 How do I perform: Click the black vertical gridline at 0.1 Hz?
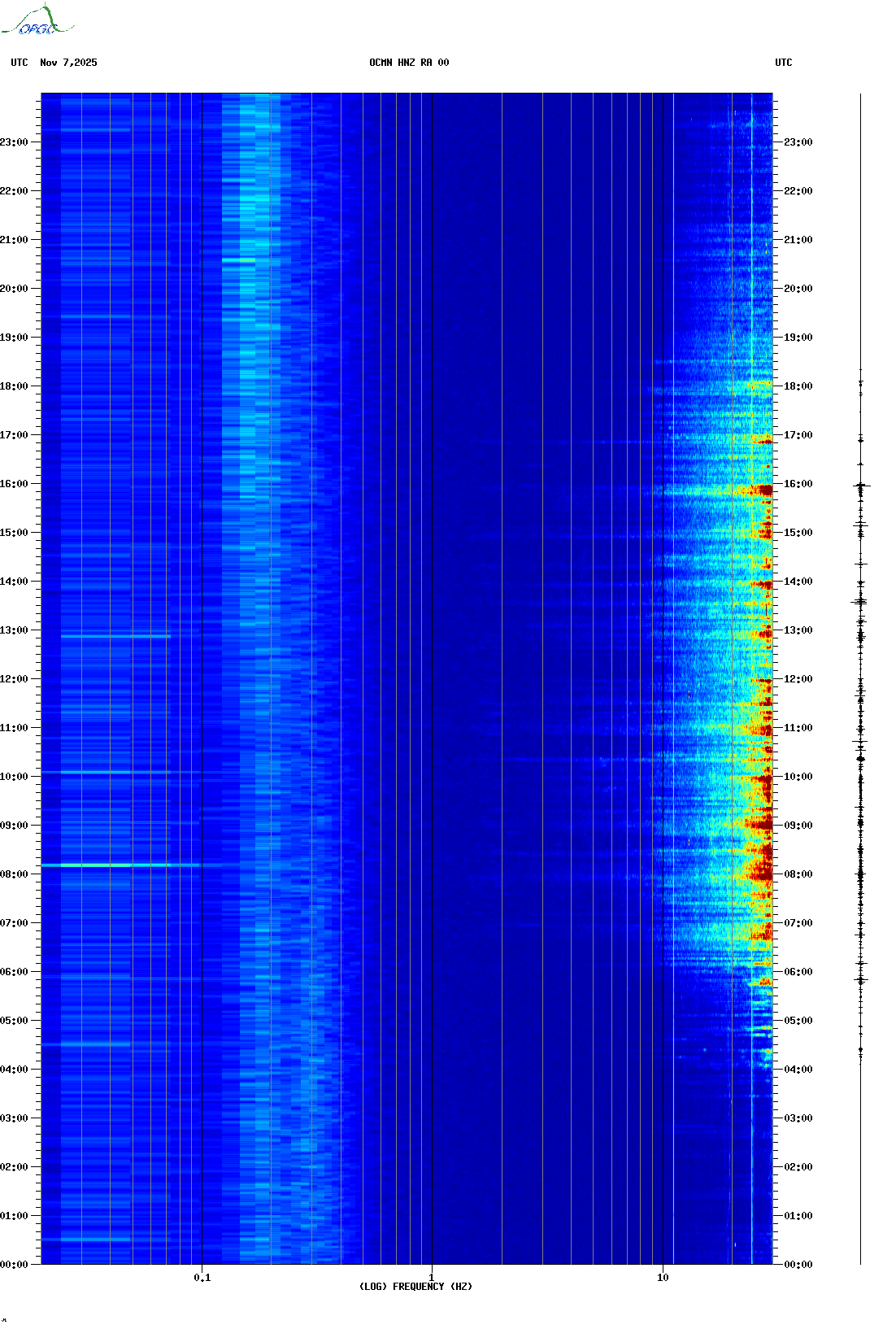click(202, 651)
